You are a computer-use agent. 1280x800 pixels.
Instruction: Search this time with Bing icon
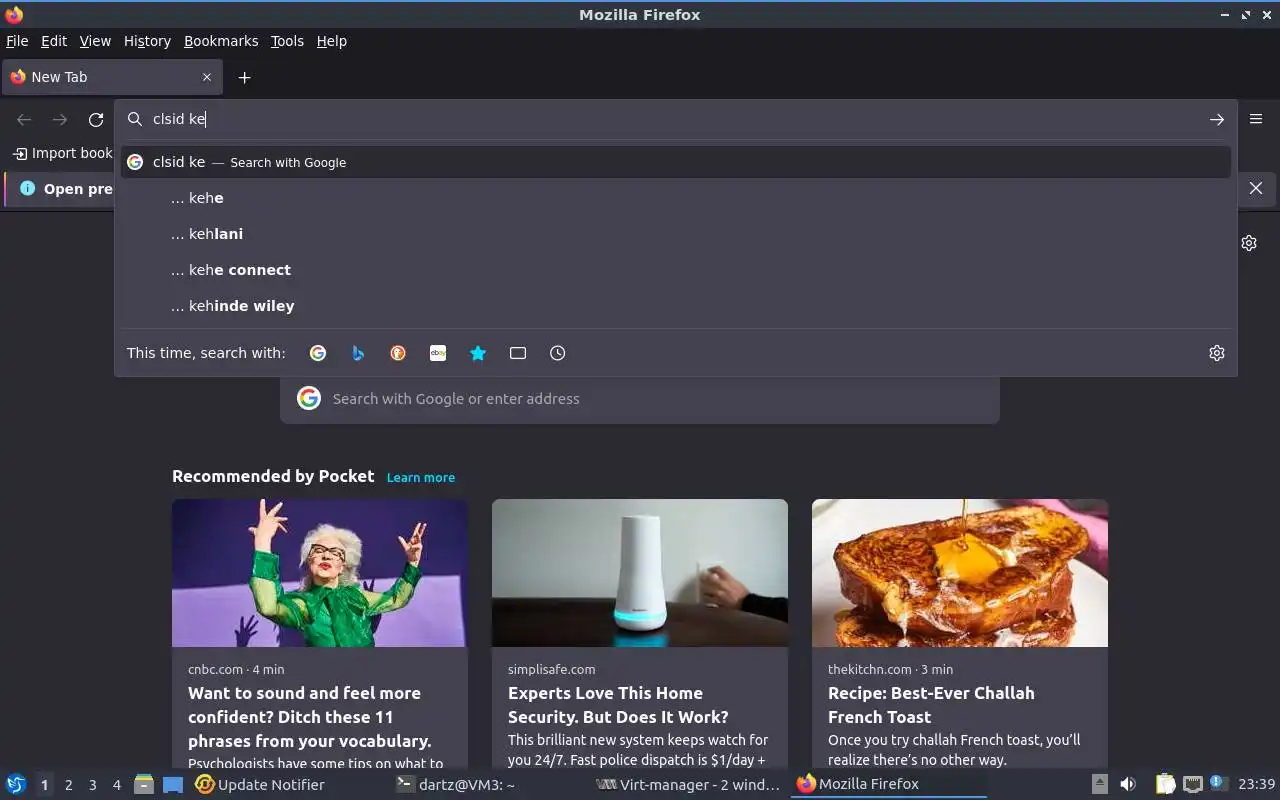click(358, 353)
